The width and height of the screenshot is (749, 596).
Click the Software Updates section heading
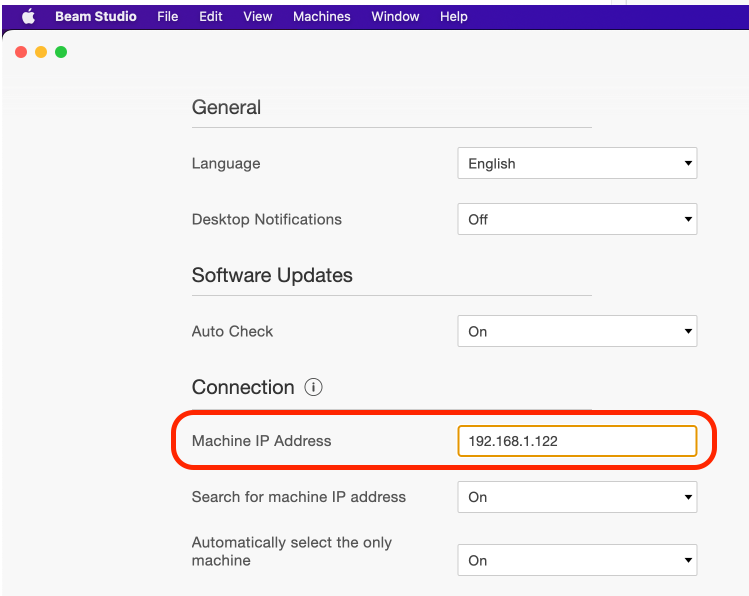click(x=272, y=276)
